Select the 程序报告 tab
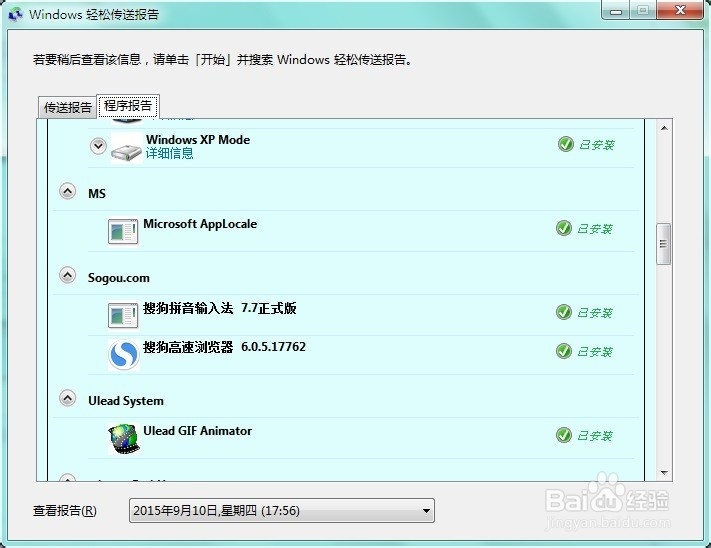The width and height of the screenshot is (711, 548). point(128,106)
